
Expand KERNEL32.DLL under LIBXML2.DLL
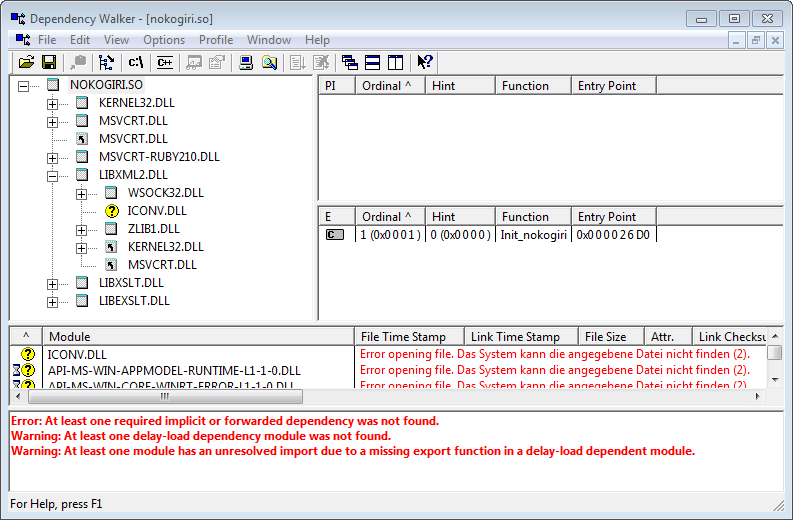tap(81, 248)
